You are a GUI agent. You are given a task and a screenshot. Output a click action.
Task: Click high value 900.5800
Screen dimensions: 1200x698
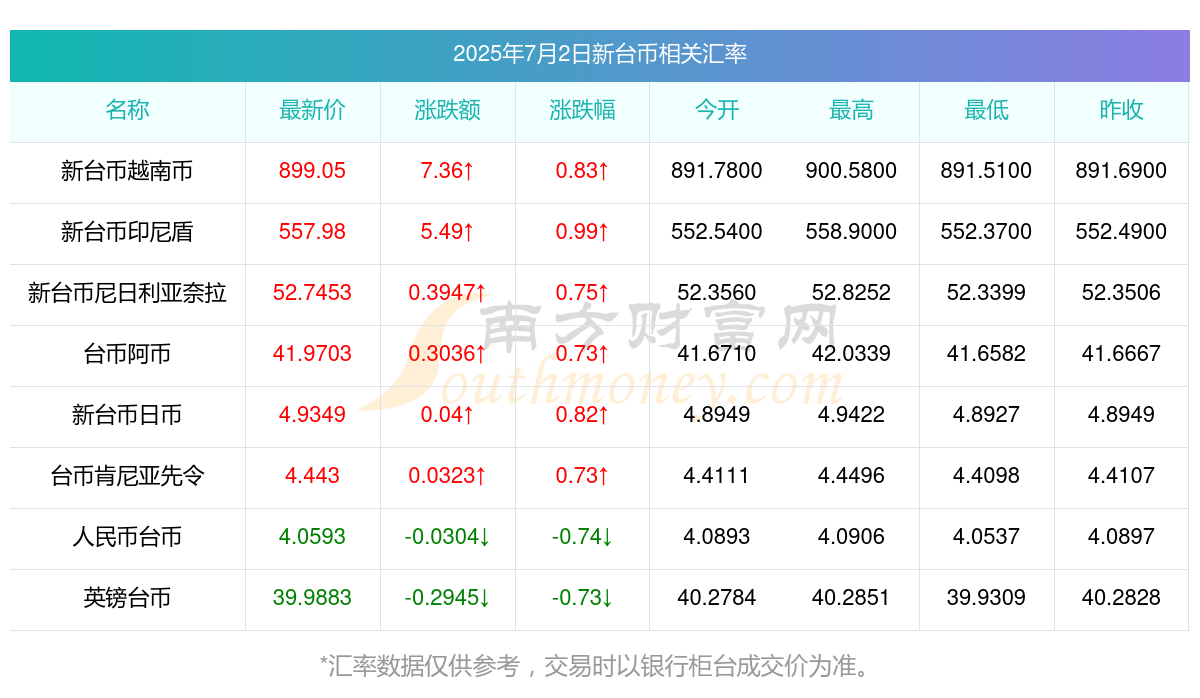coord(851,171)
